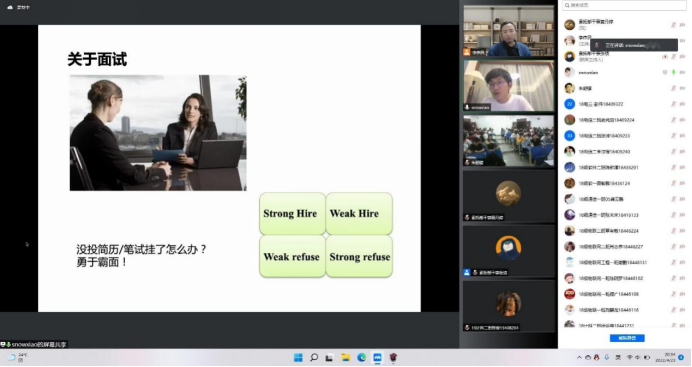Open the Windows Start menu

pyautogui.click(x=298, y=358)
